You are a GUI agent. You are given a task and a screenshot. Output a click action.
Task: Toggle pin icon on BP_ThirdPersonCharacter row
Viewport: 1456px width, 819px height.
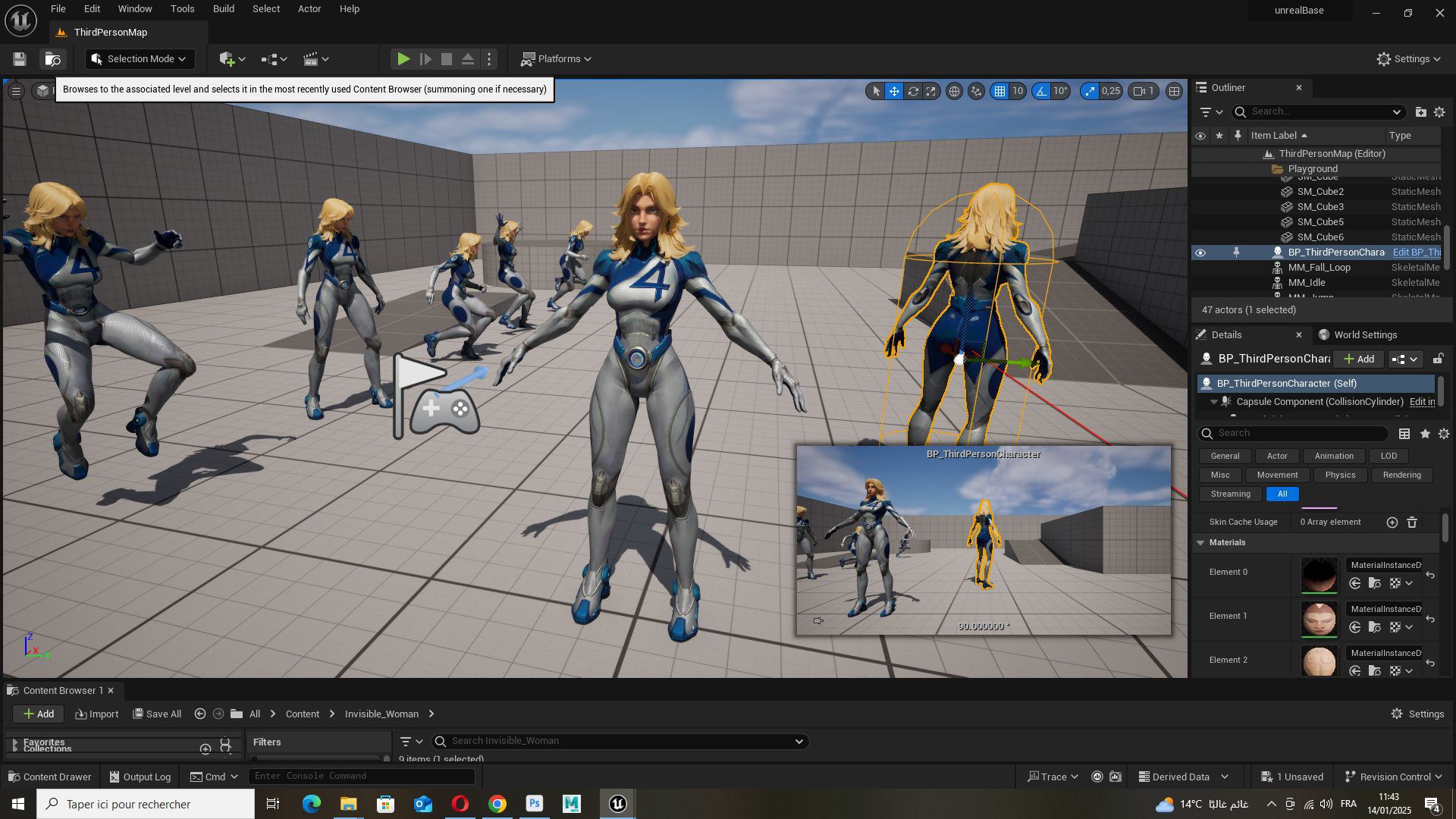click(1237, 253)
